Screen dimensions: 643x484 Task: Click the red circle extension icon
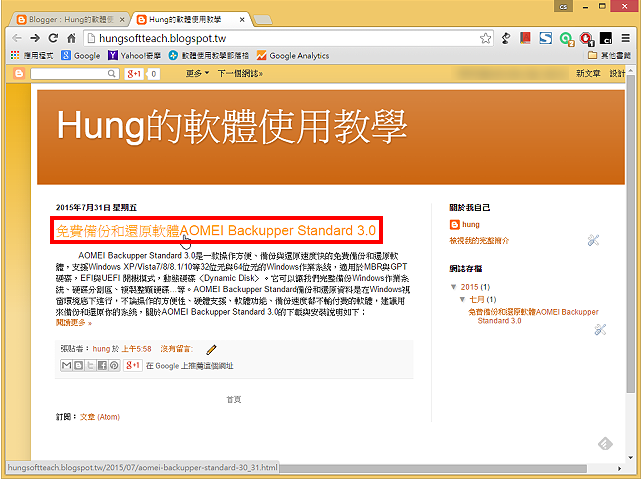coord(586,39)
